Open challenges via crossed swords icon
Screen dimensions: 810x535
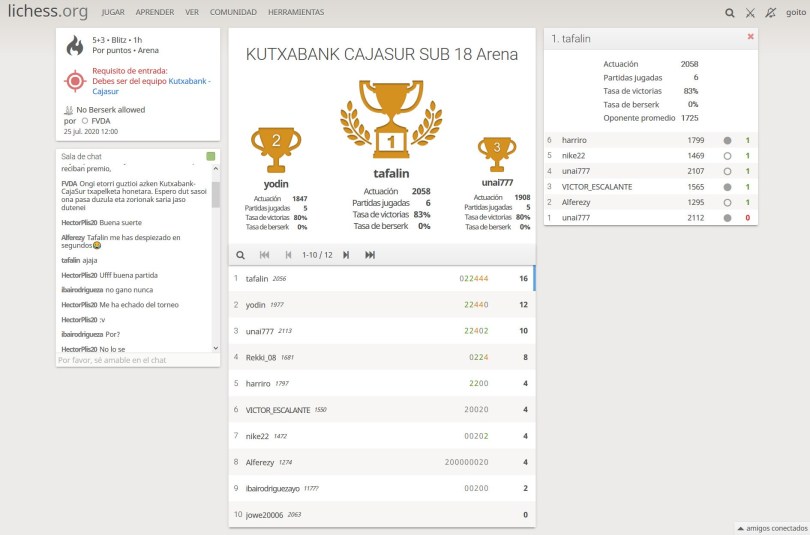[x=750, y=13]
